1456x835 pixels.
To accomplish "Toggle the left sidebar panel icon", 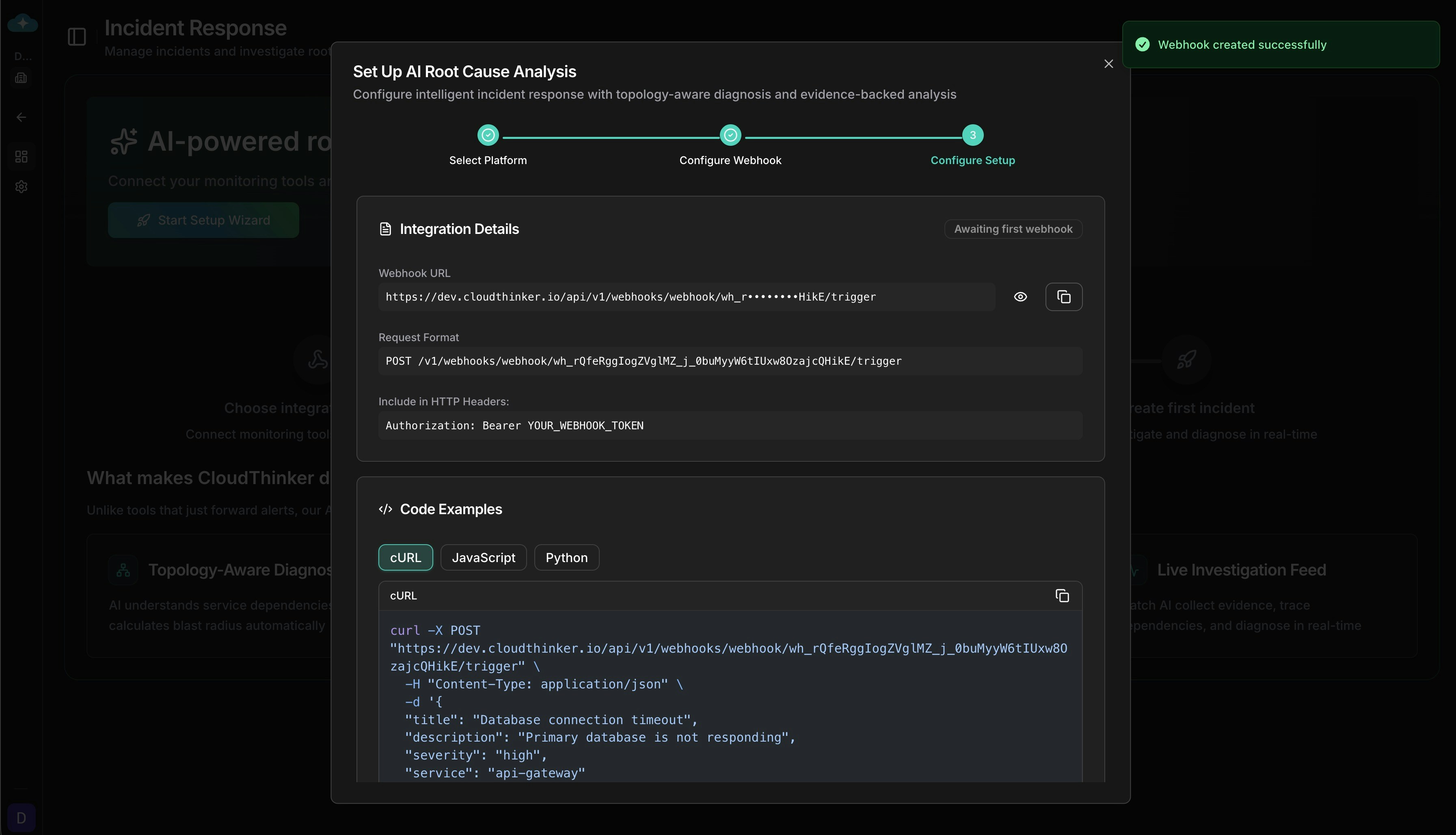I will 76,37.
